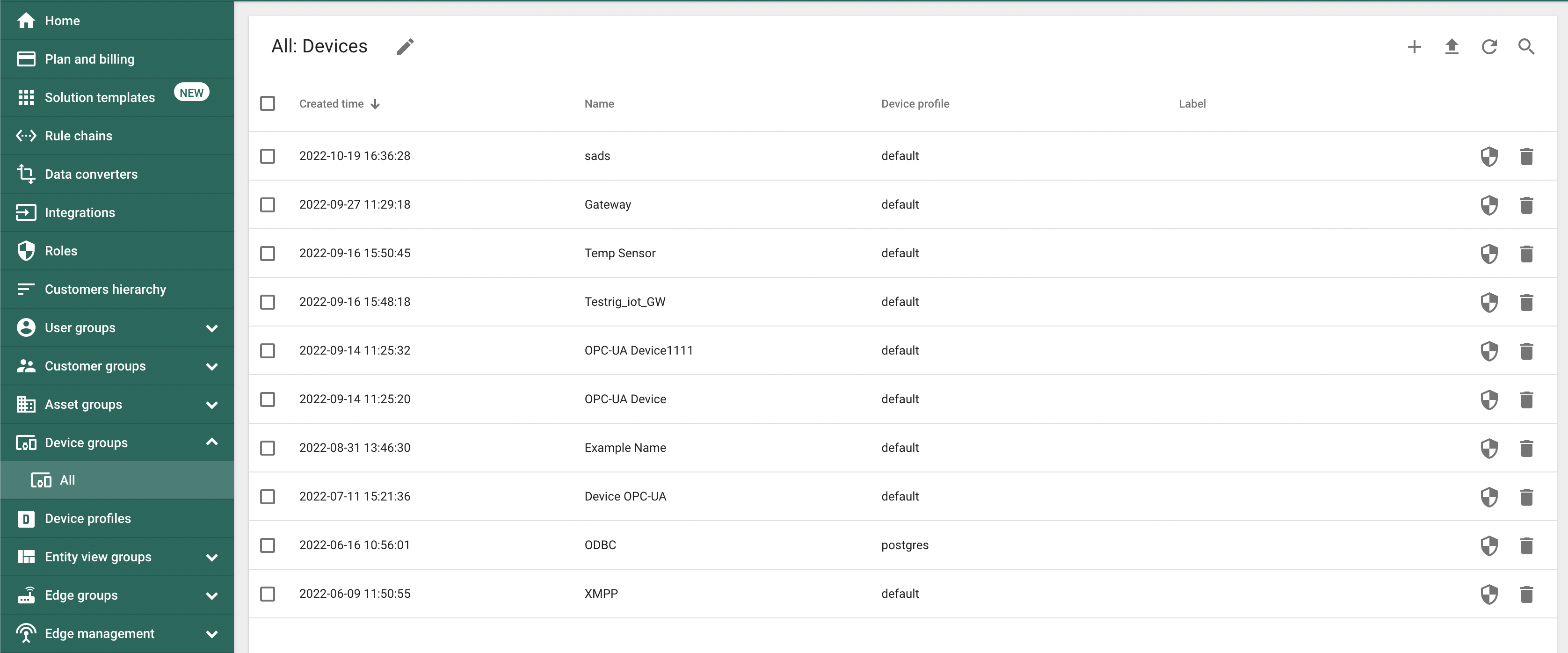The height and width of the screenshot is (653, 1568).
Task: Click the import devices upload icon
Action: click(x=1452, y=46)
